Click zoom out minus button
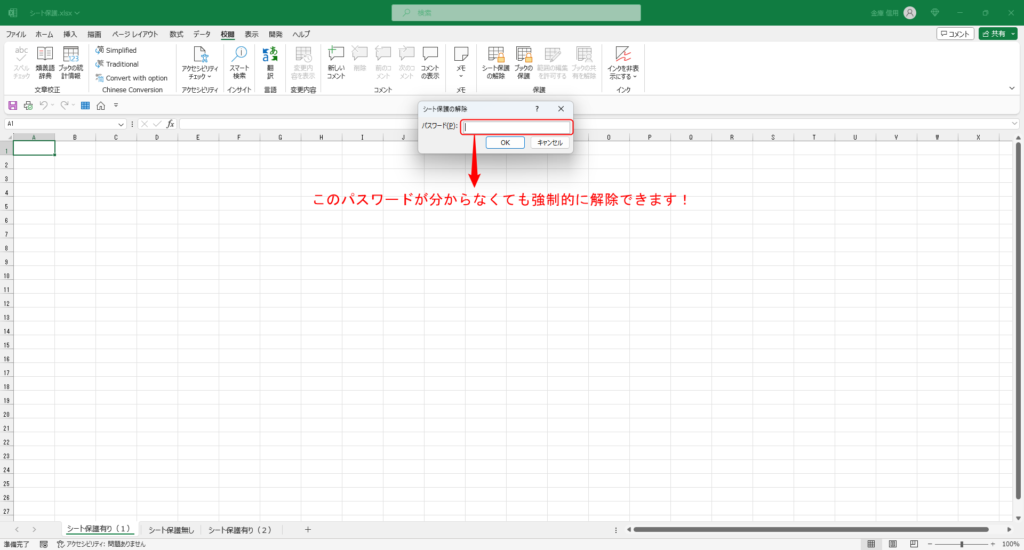 [x=930, y=543]
